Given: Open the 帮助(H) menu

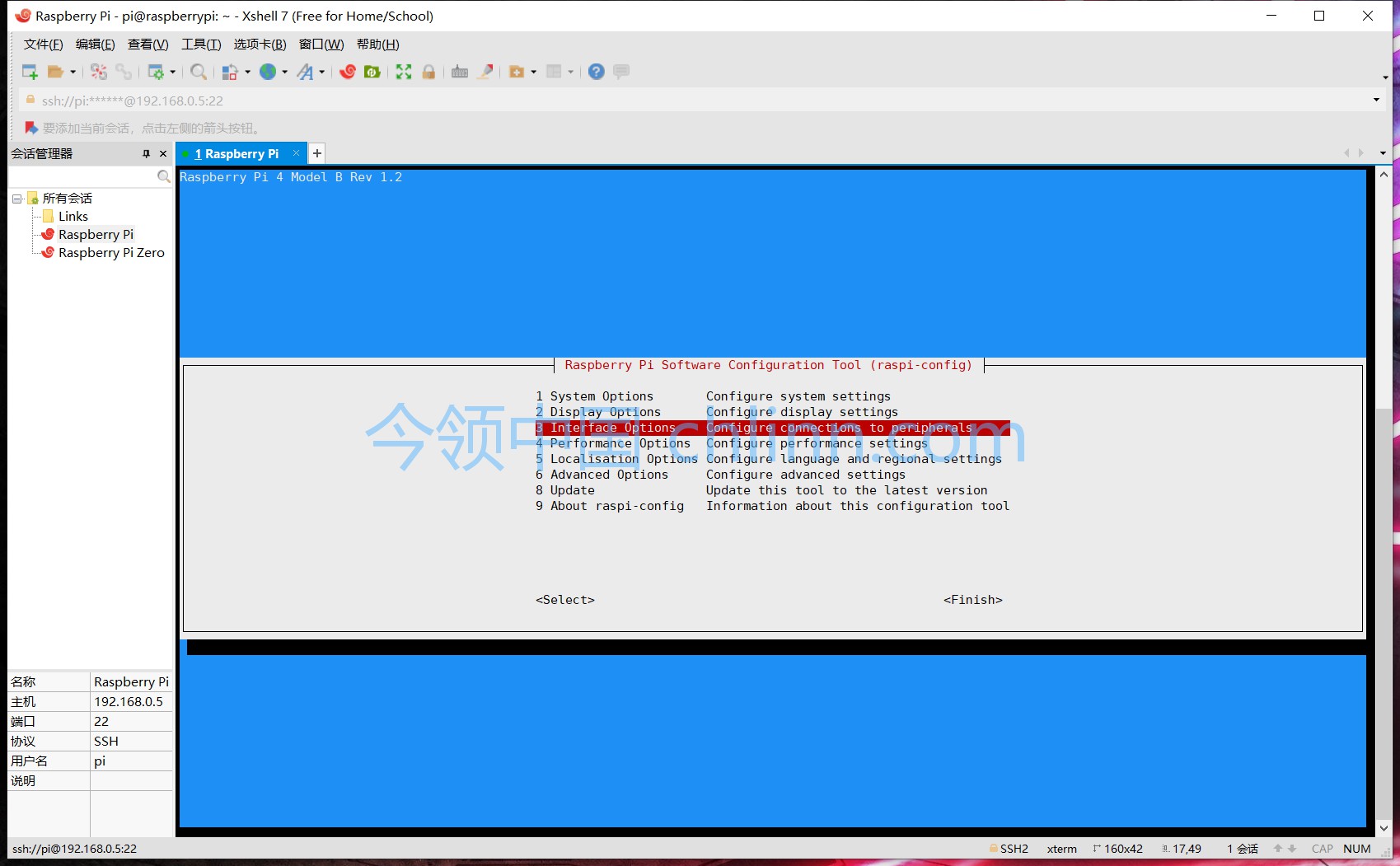Looking at the screenshot, I should 378,44.
